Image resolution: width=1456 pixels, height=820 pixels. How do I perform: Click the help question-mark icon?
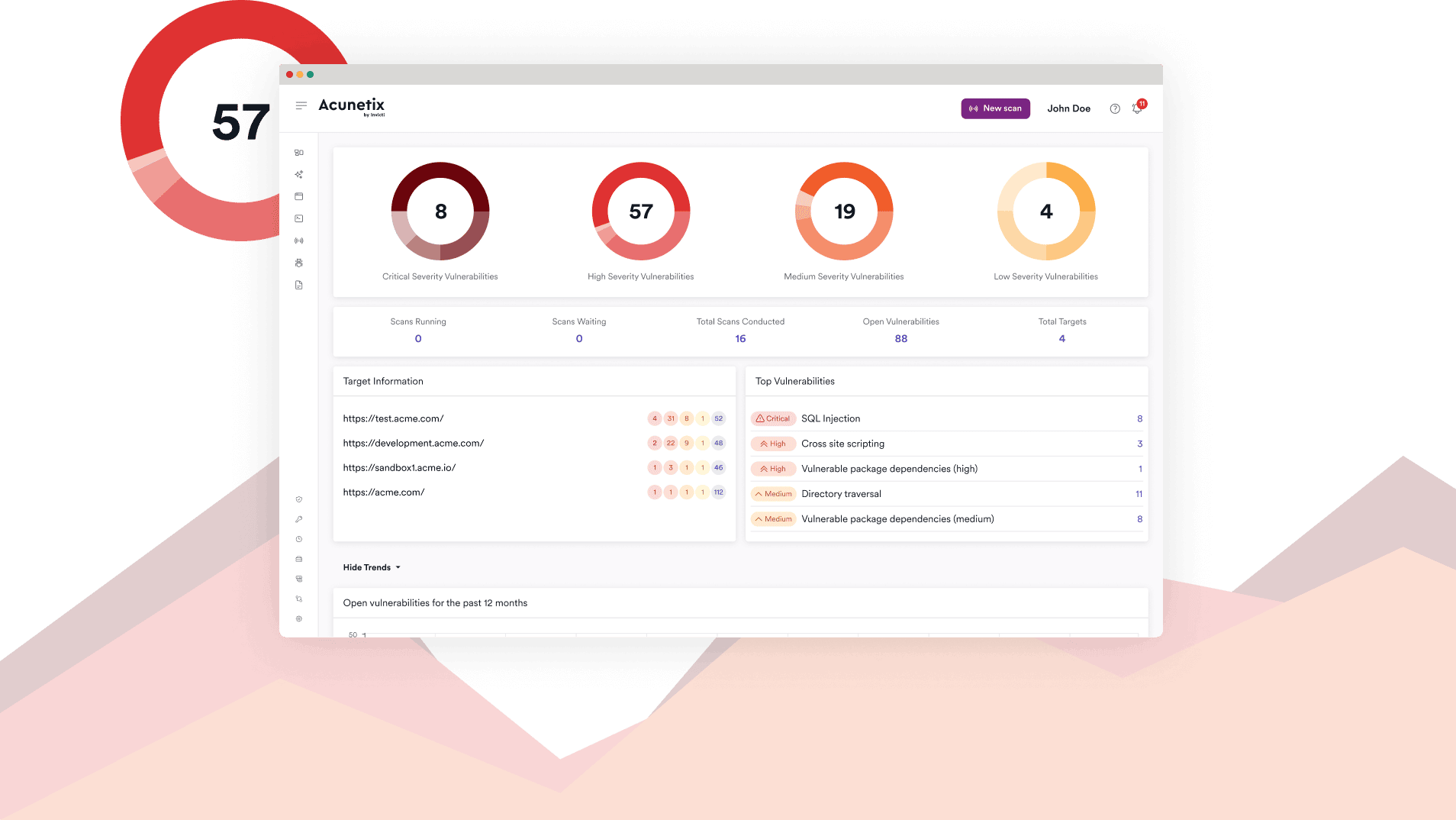pyautogui.click(x=1114, y=108)
